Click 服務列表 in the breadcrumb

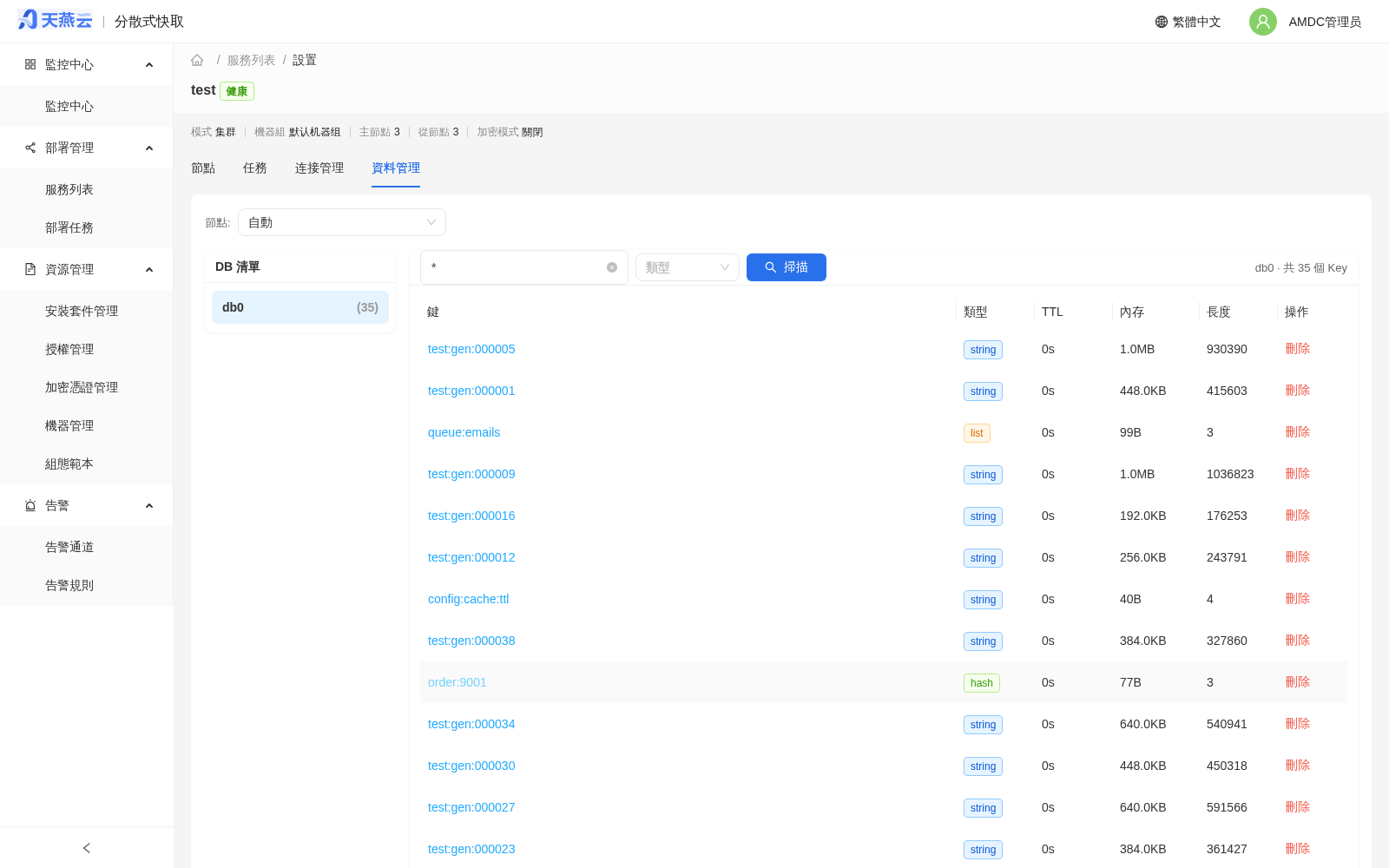251,60
